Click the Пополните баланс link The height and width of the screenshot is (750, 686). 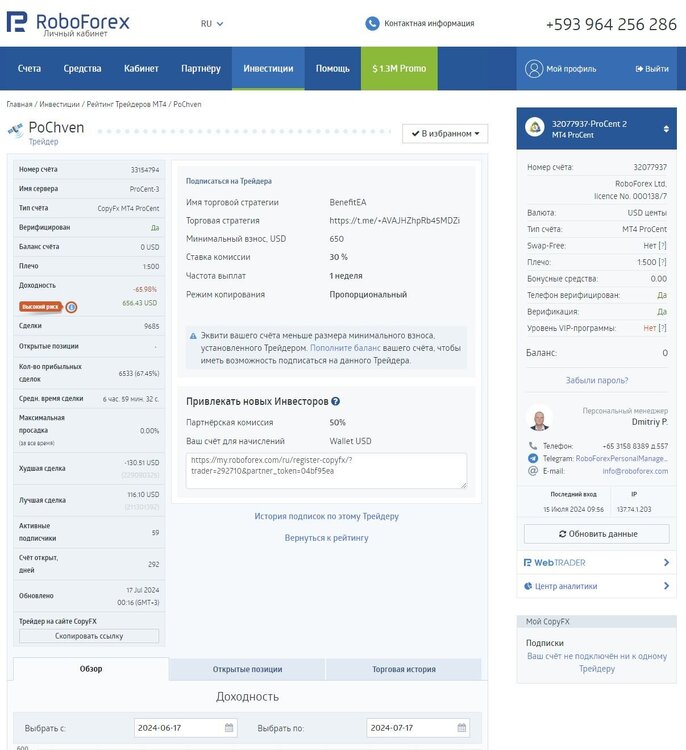click(345, 348)
